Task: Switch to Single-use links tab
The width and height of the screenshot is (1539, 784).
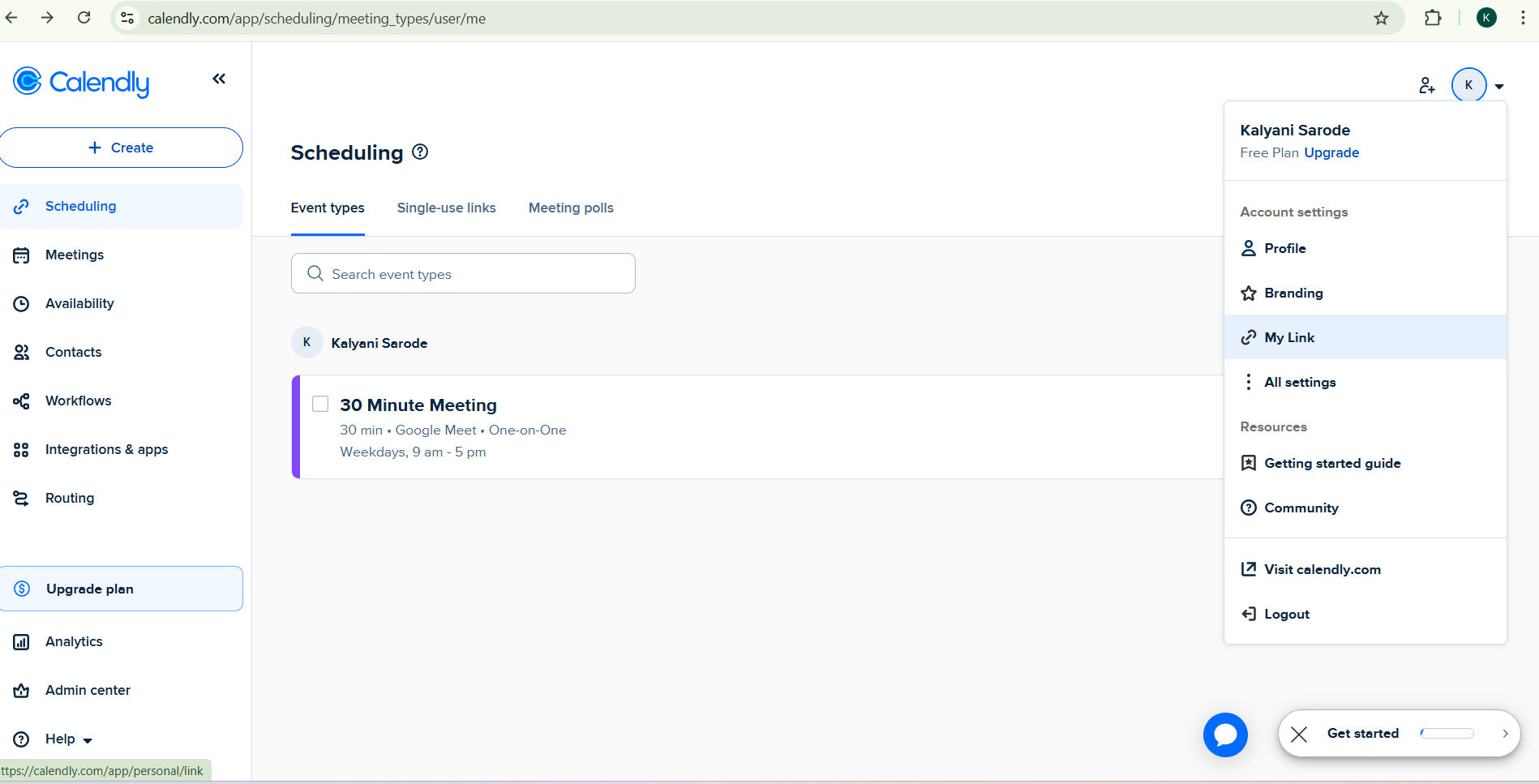Action: pyautogui.click(x=446, y=208)
